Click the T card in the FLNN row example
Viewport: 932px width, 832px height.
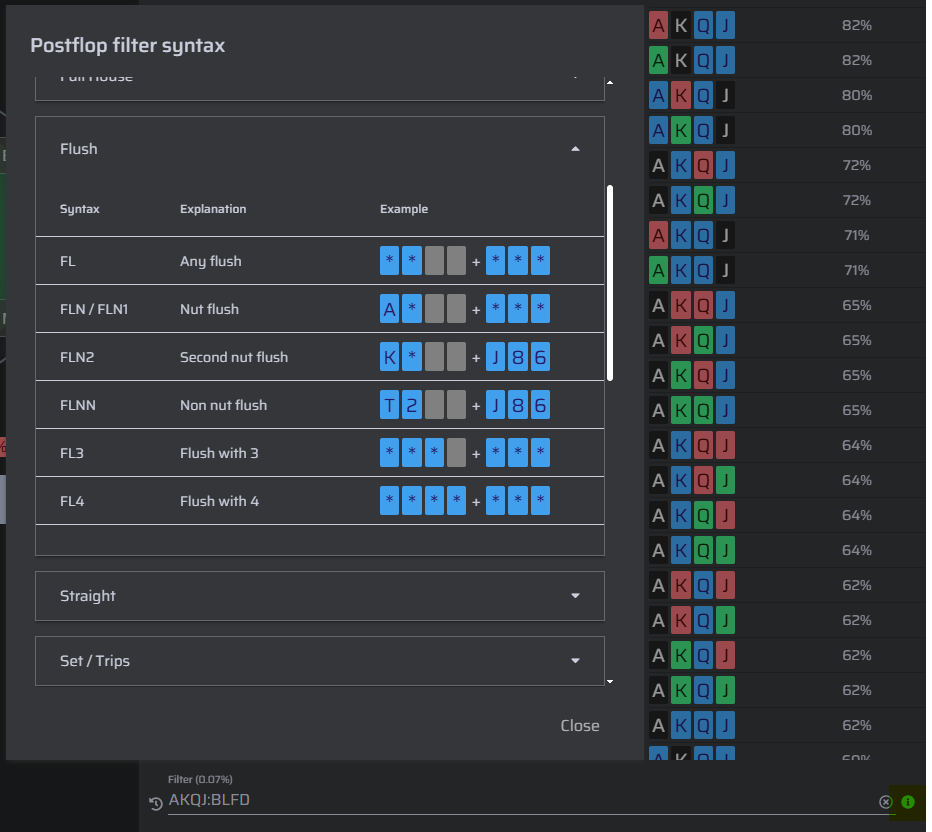pyautogui.click(x=389, y=405)
